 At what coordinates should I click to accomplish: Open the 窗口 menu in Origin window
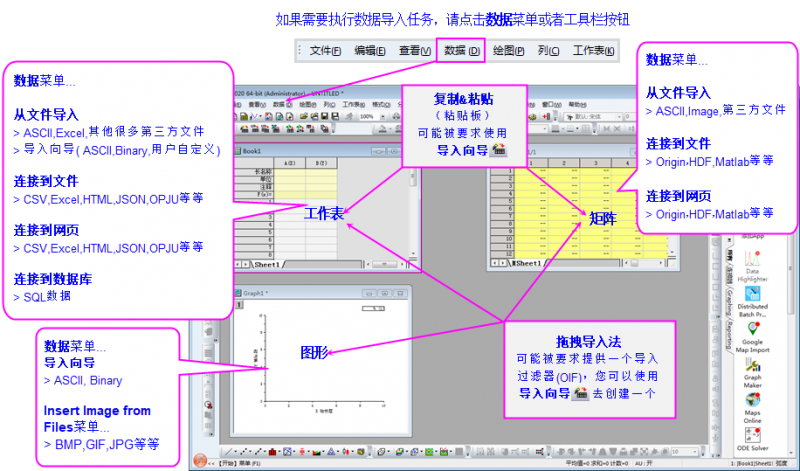pos(552,105)
